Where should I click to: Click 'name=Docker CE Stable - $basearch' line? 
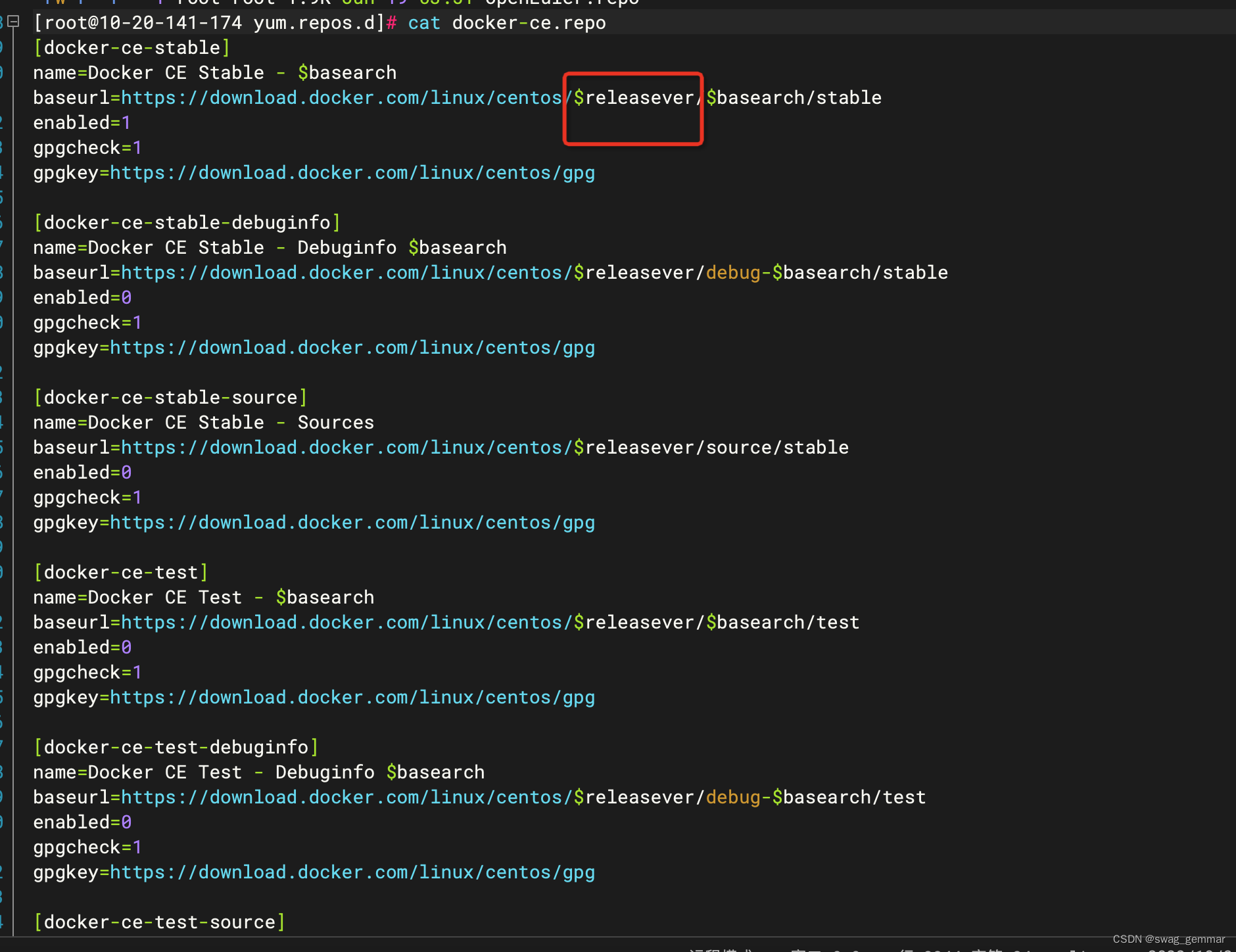tap(215, 73)
